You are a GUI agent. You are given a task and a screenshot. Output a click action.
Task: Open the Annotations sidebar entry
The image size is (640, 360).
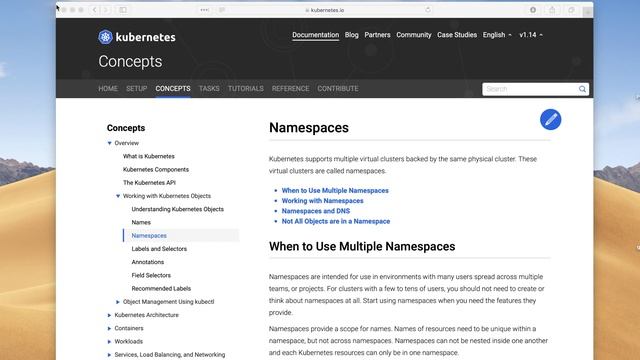(x=148, y=262)
